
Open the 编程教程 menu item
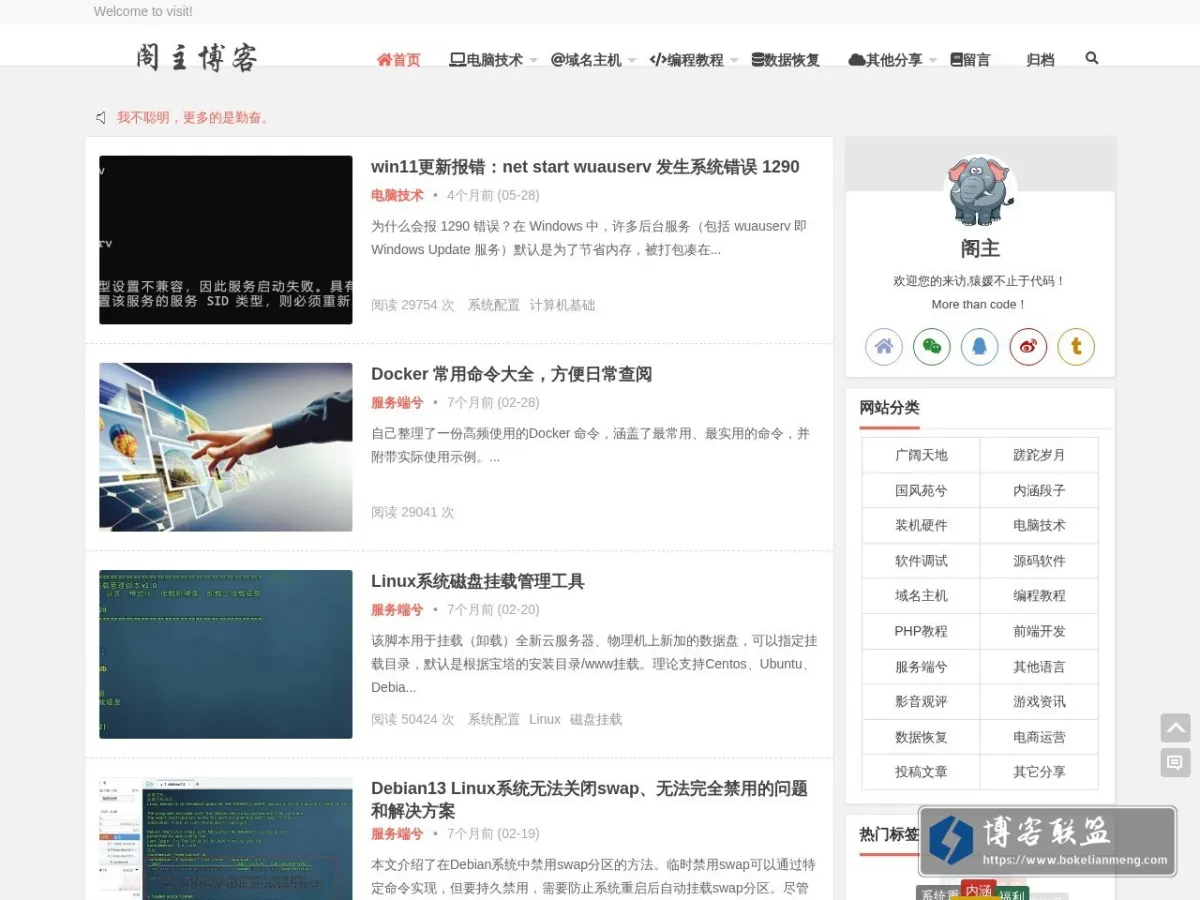point(686,60)
